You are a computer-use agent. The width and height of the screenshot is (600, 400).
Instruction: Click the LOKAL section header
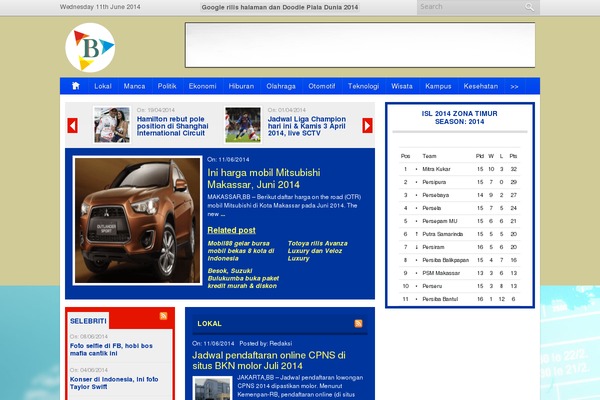tap(209, 324)
